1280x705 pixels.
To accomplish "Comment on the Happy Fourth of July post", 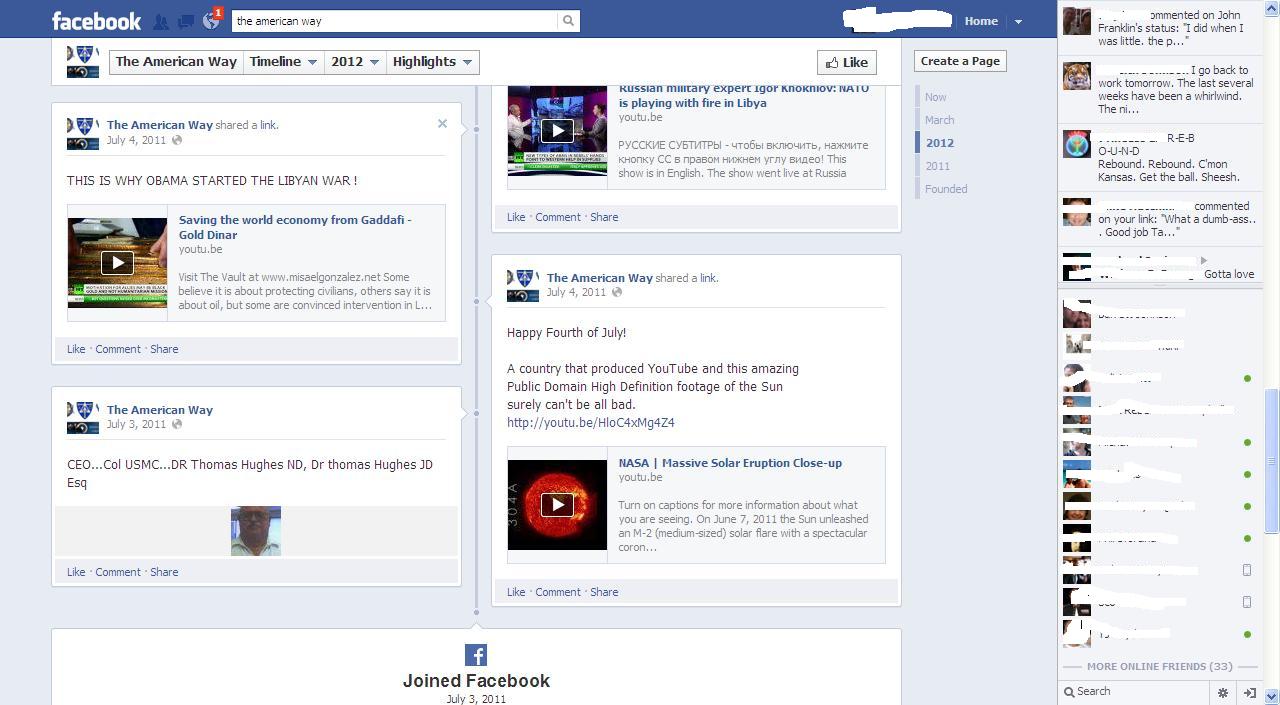I will [x=558, y=592].
